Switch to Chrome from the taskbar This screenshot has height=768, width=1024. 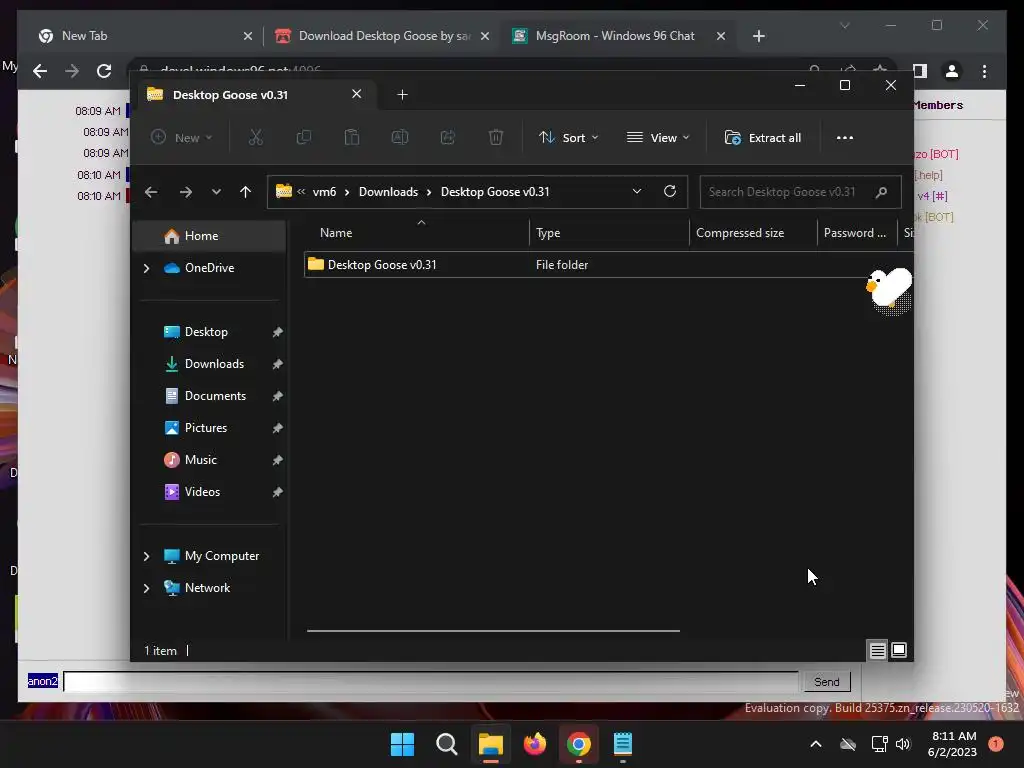579,744
